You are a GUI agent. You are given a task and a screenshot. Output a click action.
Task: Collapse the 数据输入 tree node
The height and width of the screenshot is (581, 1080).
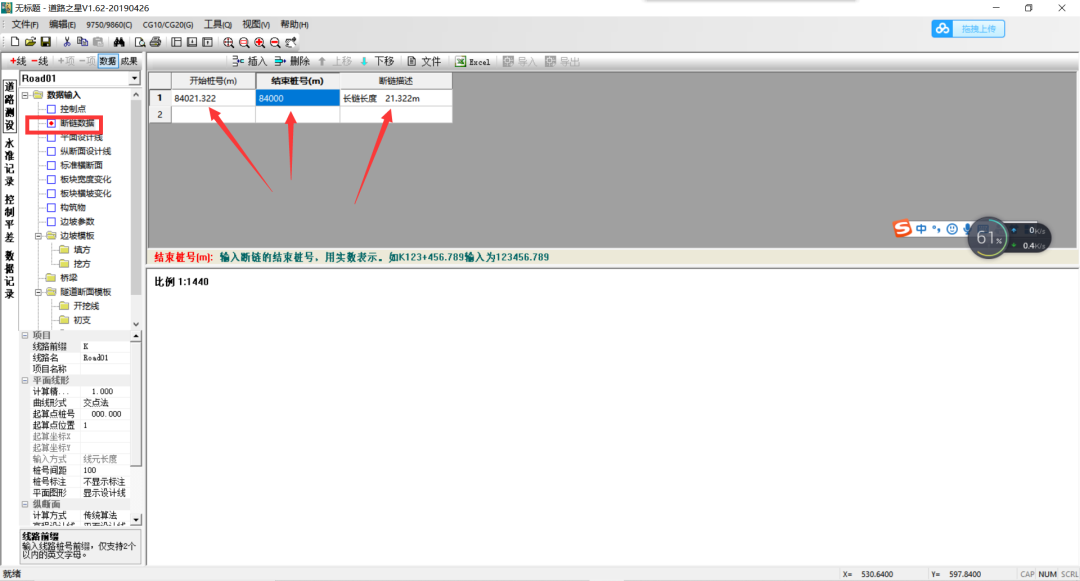[25, 95]
